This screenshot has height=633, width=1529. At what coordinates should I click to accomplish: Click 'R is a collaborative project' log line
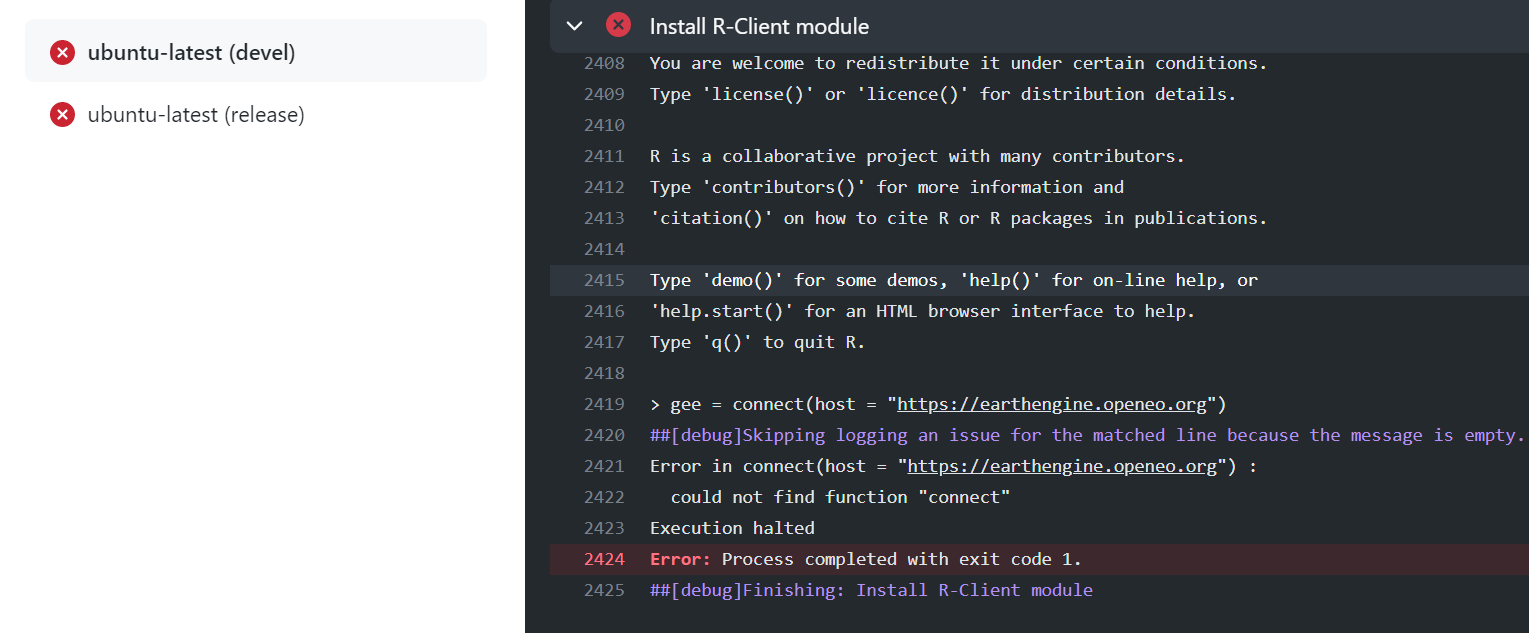[917, 156]
